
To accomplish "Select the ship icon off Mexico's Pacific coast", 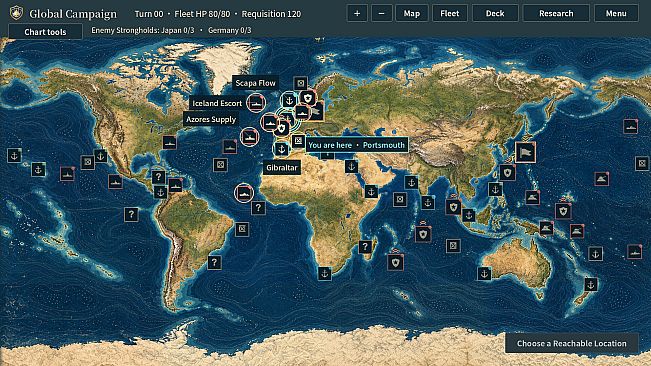I will [115, 181].
